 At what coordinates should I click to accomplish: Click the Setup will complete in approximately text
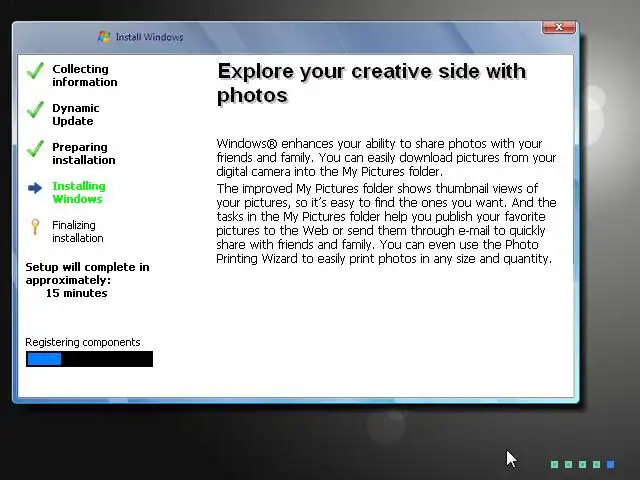click(x=87, y=273)
